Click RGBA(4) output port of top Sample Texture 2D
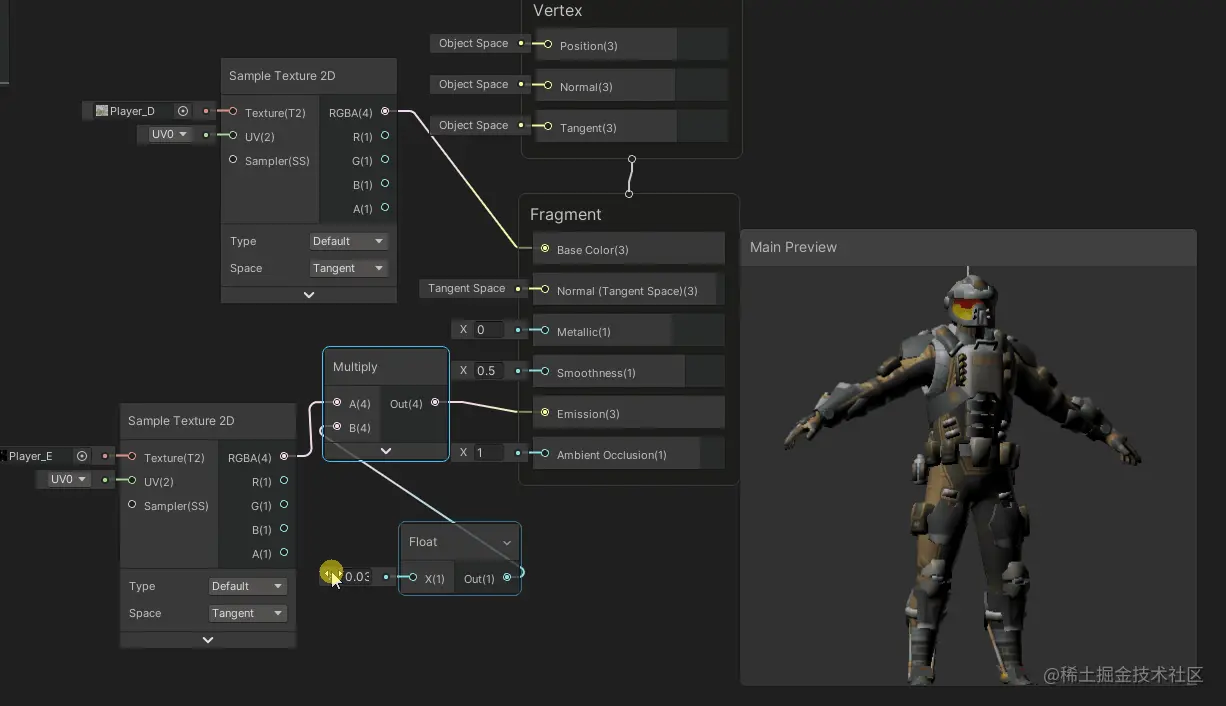This screenshot has height=706, width=1226. [385, 112]
